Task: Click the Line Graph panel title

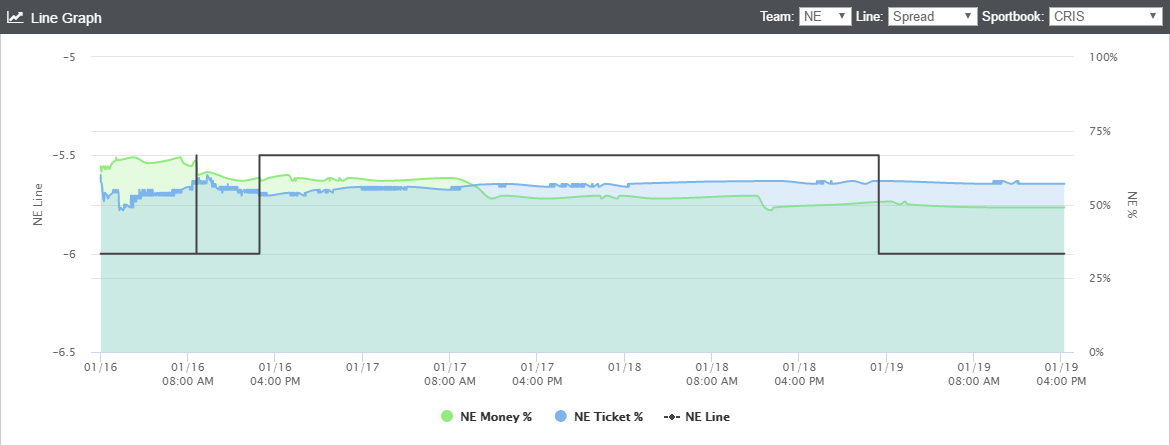Action: point(66,17)
